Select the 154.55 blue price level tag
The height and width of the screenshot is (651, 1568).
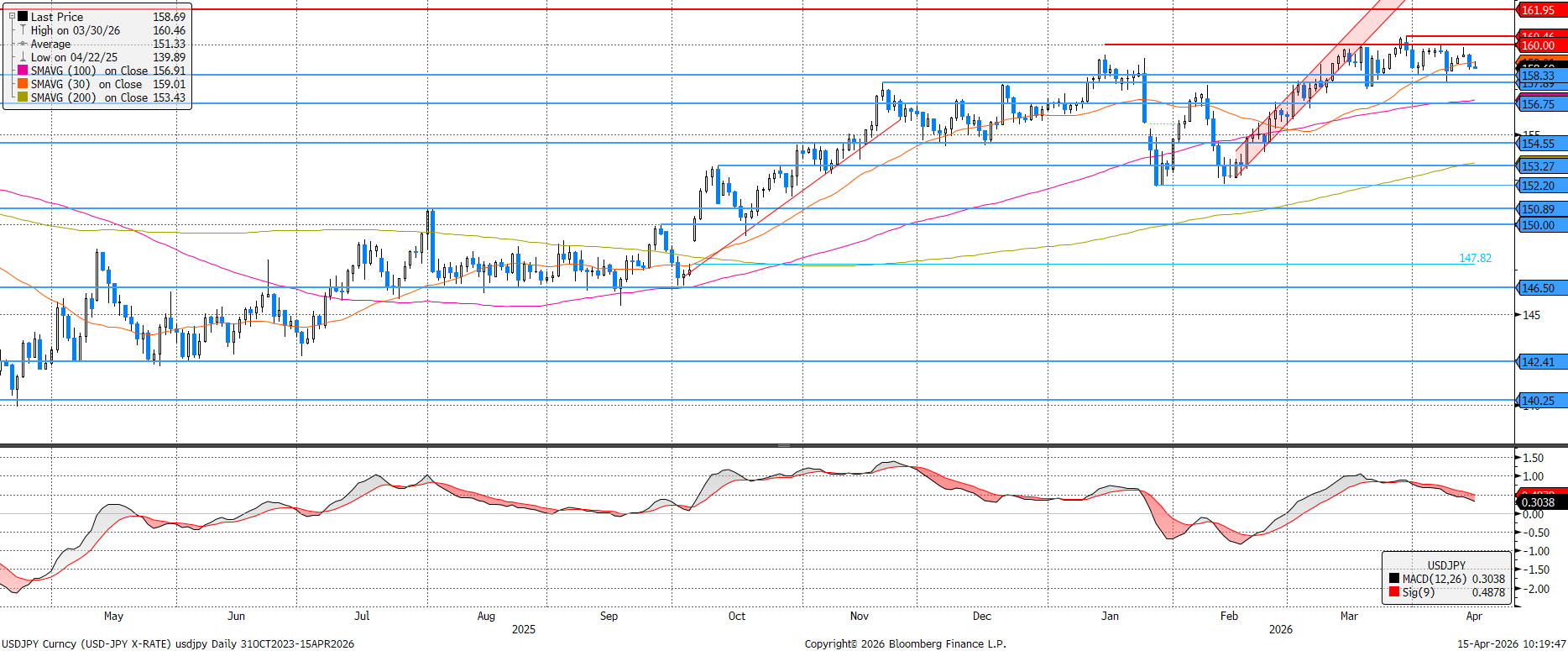[1539, 144]
